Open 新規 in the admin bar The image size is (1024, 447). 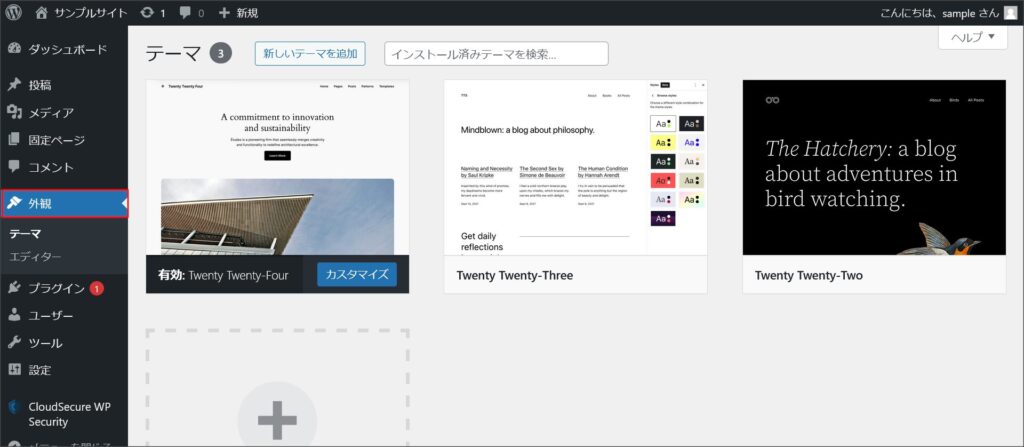(x=248, y=12)
